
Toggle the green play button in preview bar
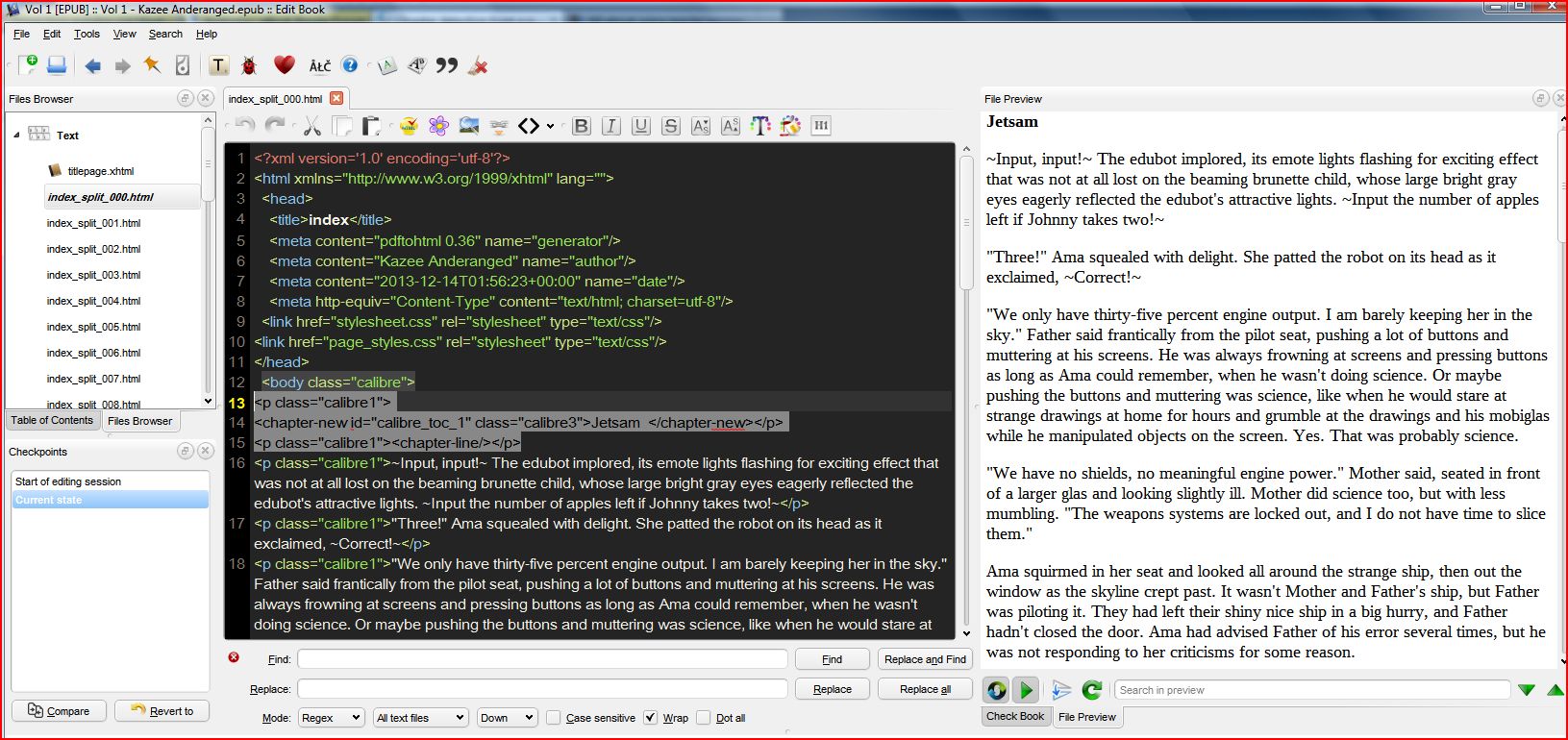point(1027,690)
